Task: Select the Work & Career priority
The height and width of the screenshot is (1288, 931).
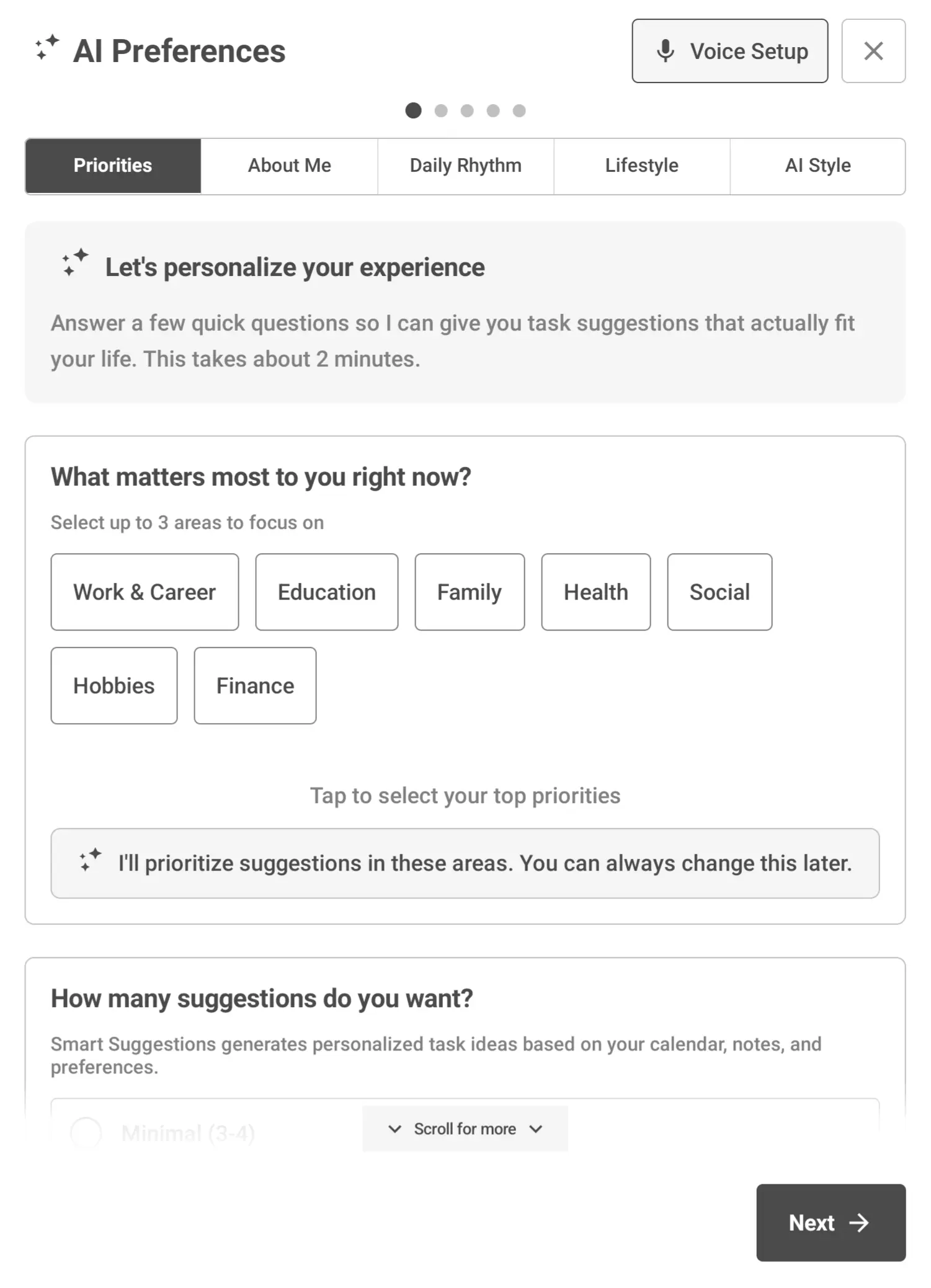Action: [x=144, y=591]
